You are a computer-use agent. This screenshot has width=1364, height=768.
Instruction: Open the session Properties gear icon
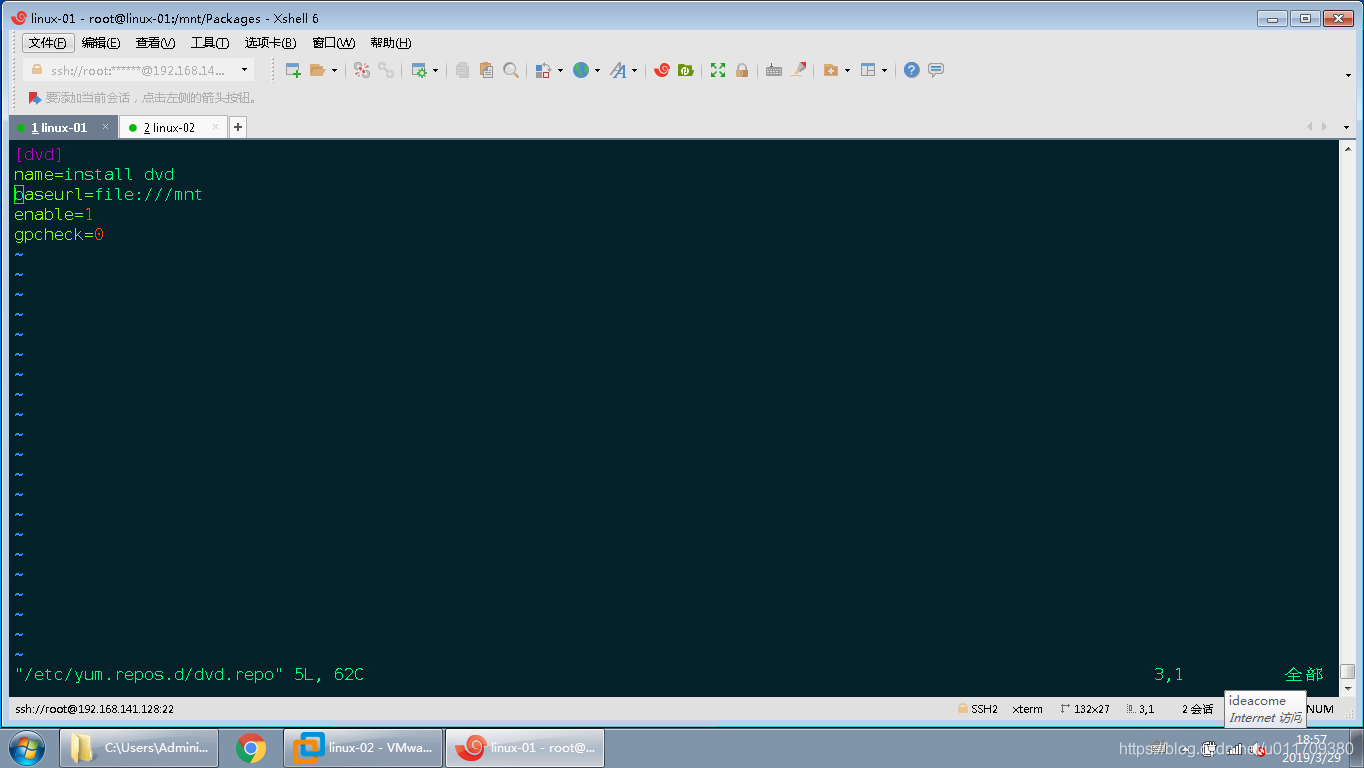pyautogui.click(x=419, y=70)
